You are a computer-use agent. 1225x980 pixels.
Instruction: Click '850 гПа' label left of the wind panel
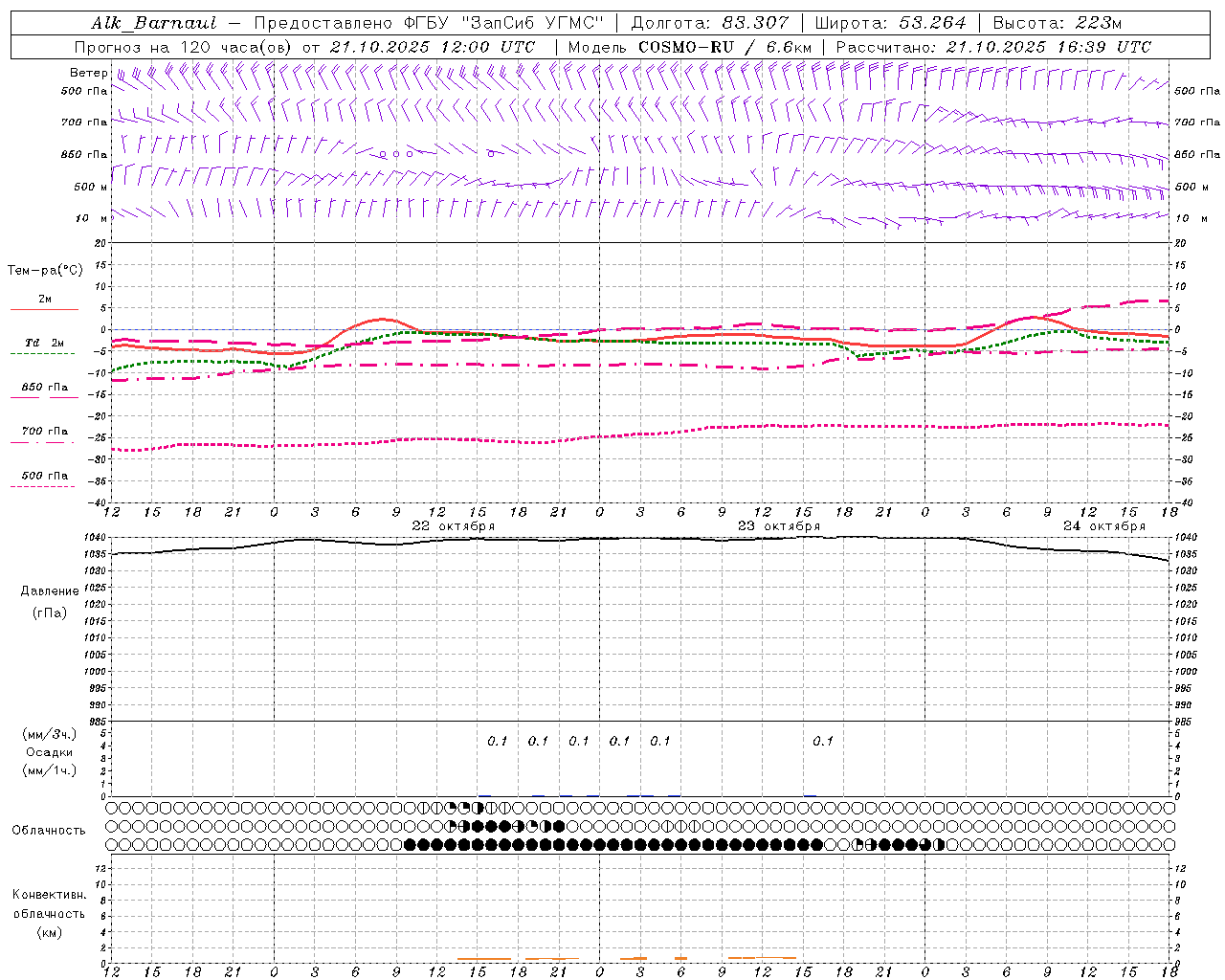click(84, 154)
